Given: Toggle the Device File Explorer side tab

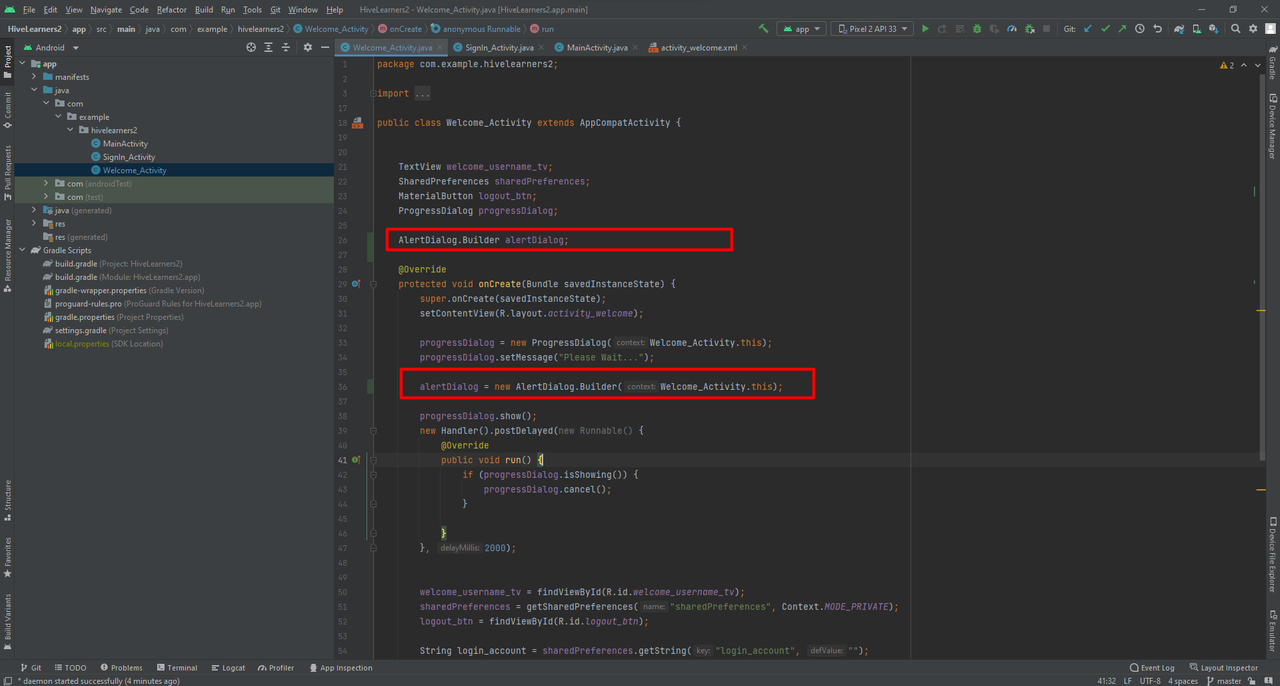Looking at the screenshot, I should [1272, 555].
